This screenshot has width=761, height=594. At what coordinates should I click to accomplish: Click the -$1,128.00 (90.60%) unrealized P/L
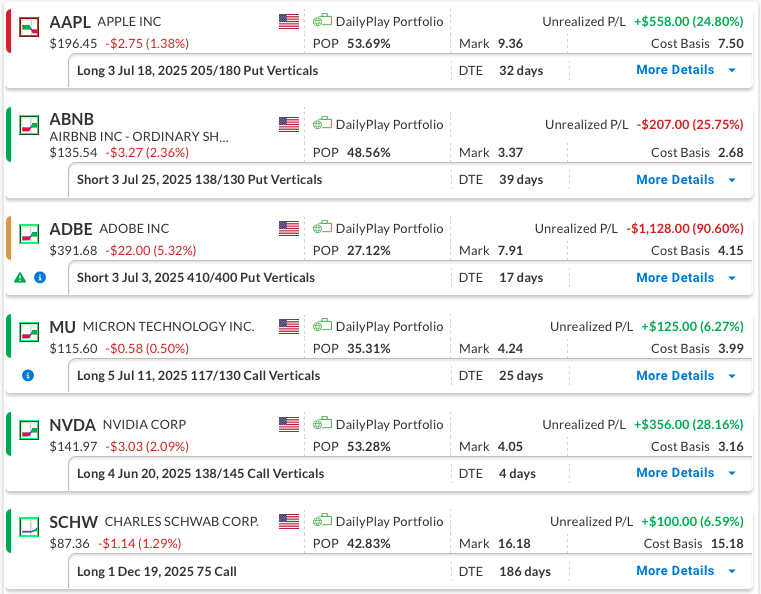[685, 229]
